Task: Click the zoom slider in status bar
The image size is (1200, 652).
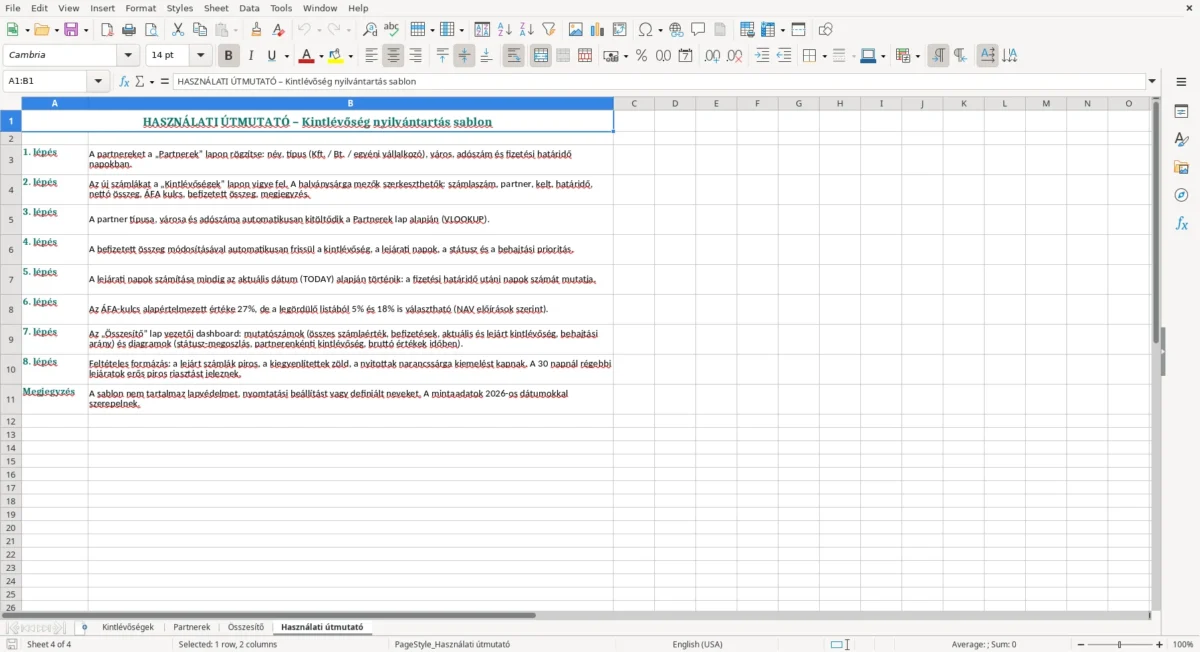Action: pos(1119,645)
